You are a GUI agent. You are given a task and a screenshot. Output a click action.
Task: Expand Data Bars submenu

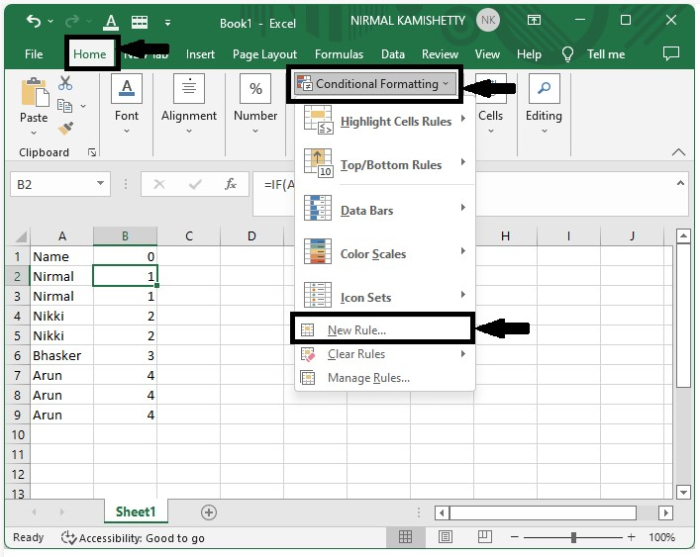(384, 210)
